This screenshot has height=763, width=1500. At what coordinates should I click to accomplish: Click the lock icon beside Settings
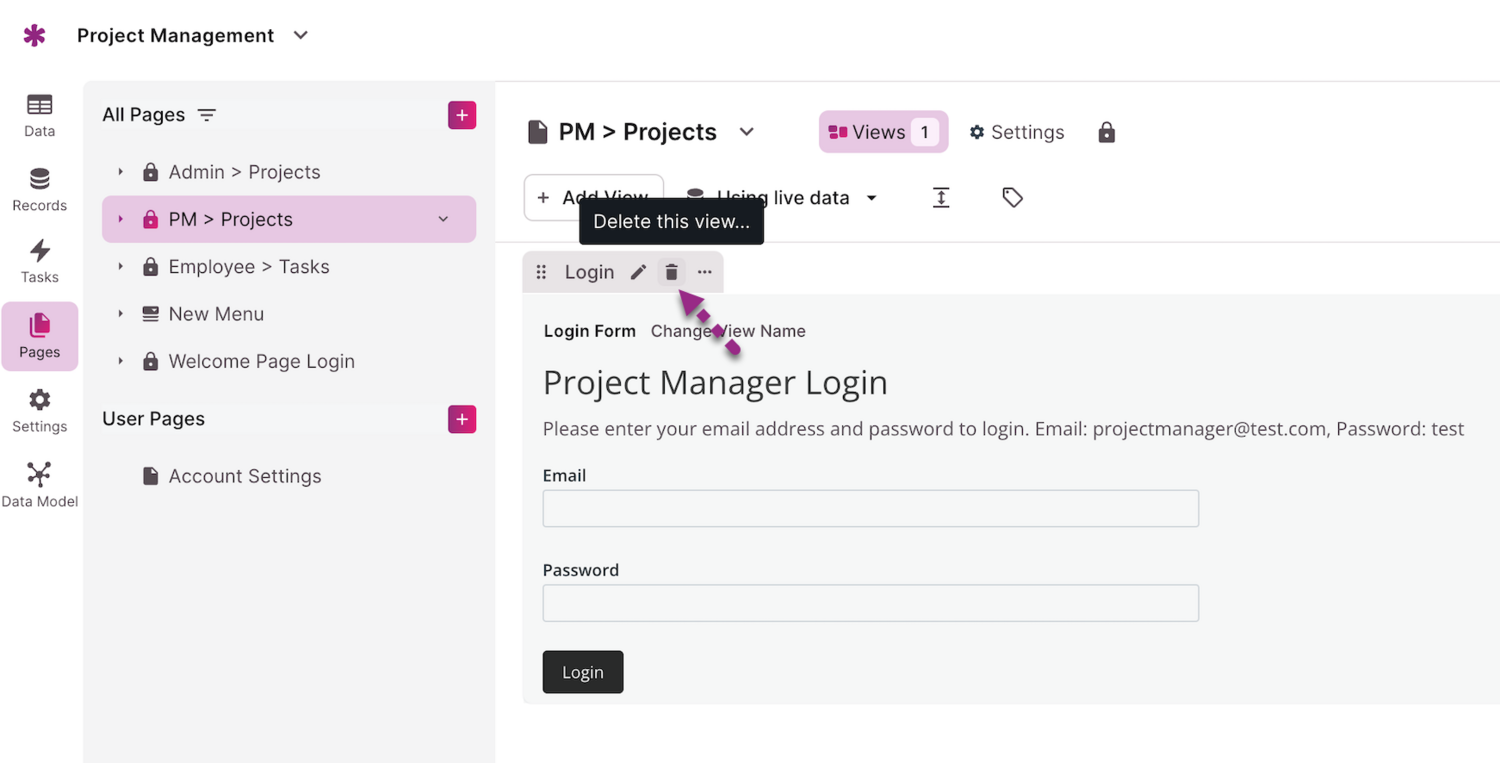pos(1106,132)
